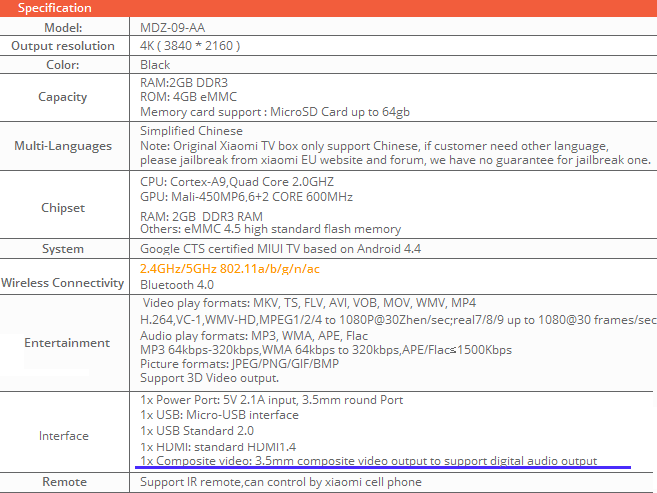Click the 'Support 3D Video output.' line
The height and width of the screenshot is (493, 657).
(209, 378)
